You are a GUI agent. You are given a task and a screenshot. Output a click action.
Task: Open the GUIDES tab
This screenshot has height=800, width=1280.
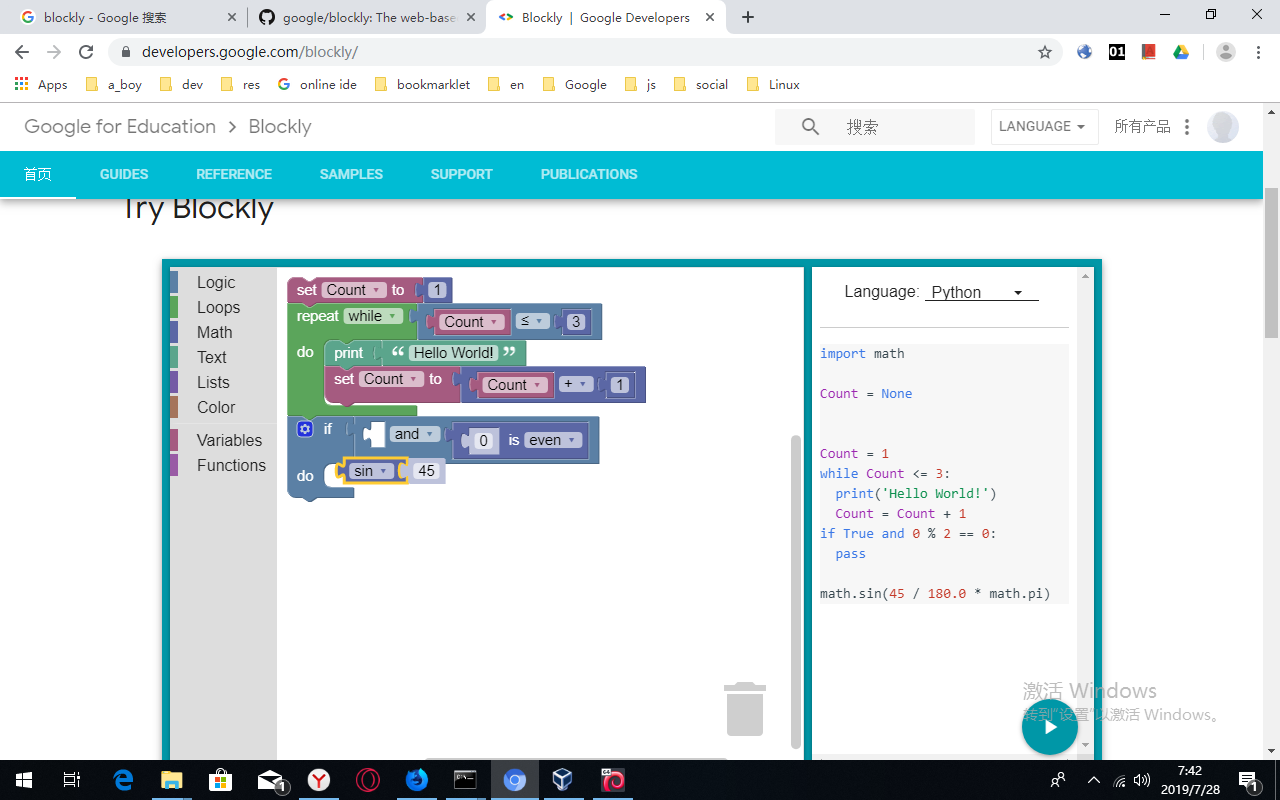coord(124,174)
